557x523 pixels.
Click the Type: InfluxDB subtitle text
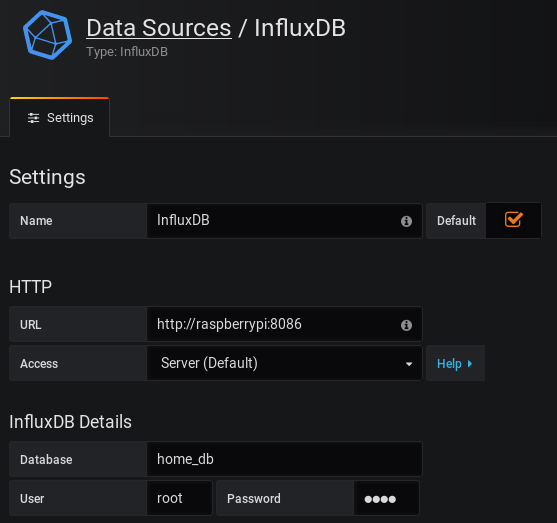[x=127, y=52]
